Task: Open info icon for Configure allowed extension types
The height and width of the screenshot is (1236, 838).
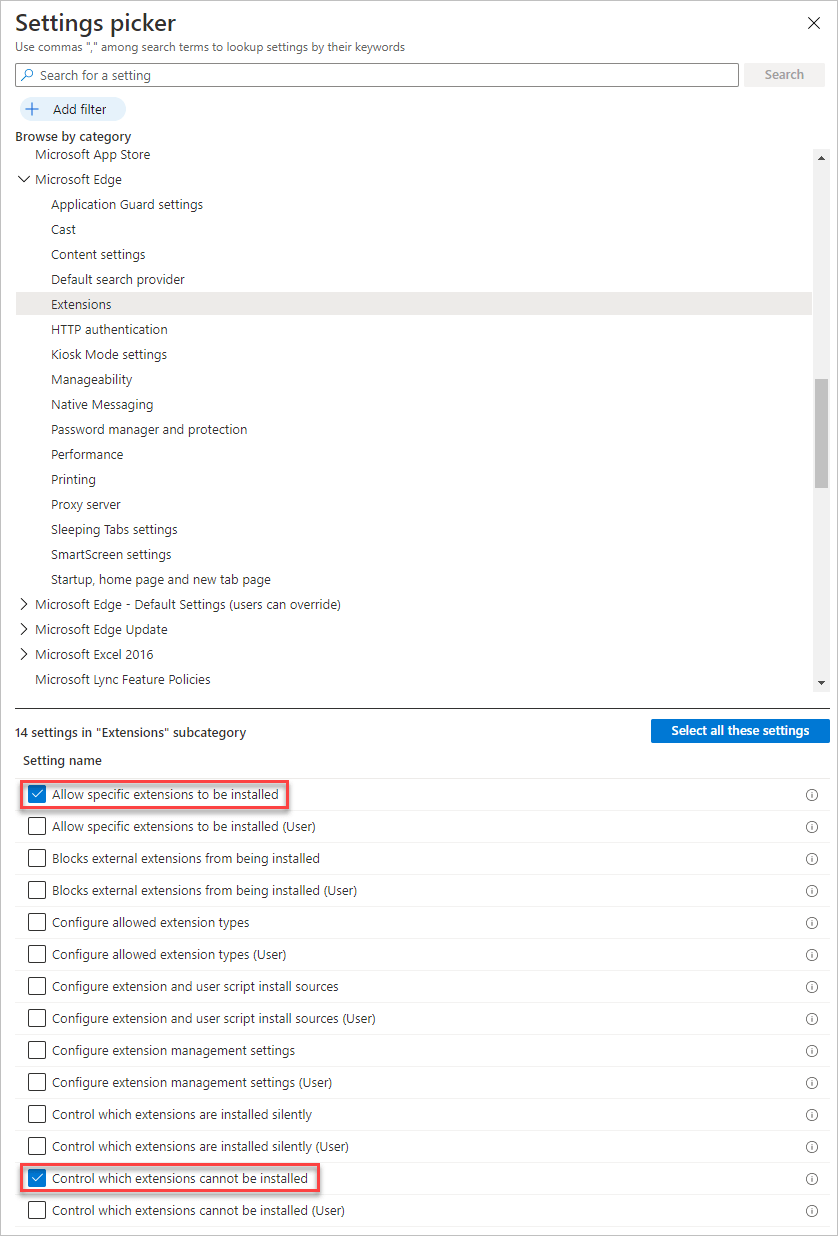Action: 812,923
